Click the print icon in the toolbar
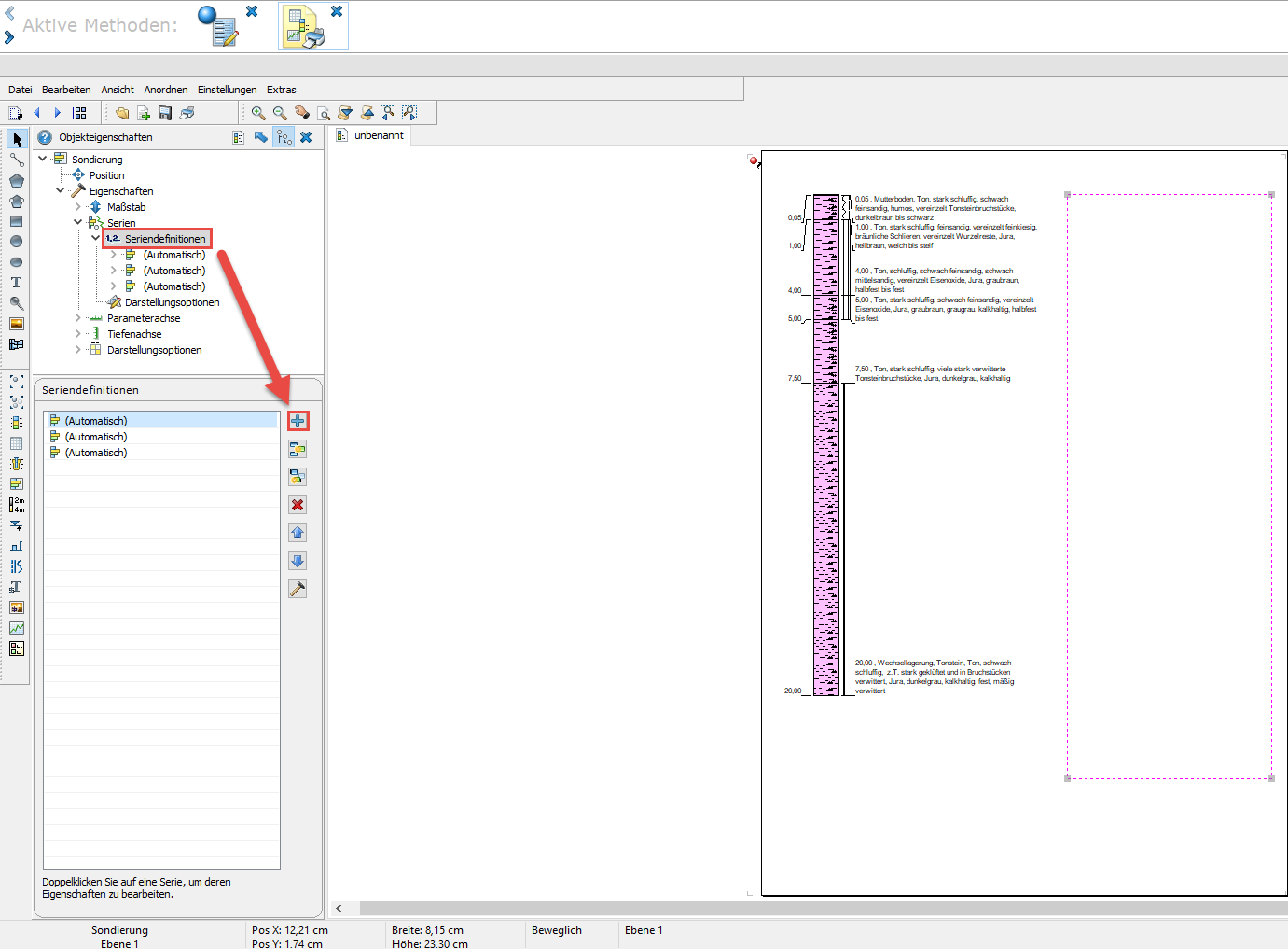The width and height of the screenshot is (1288, 949). 187,113
